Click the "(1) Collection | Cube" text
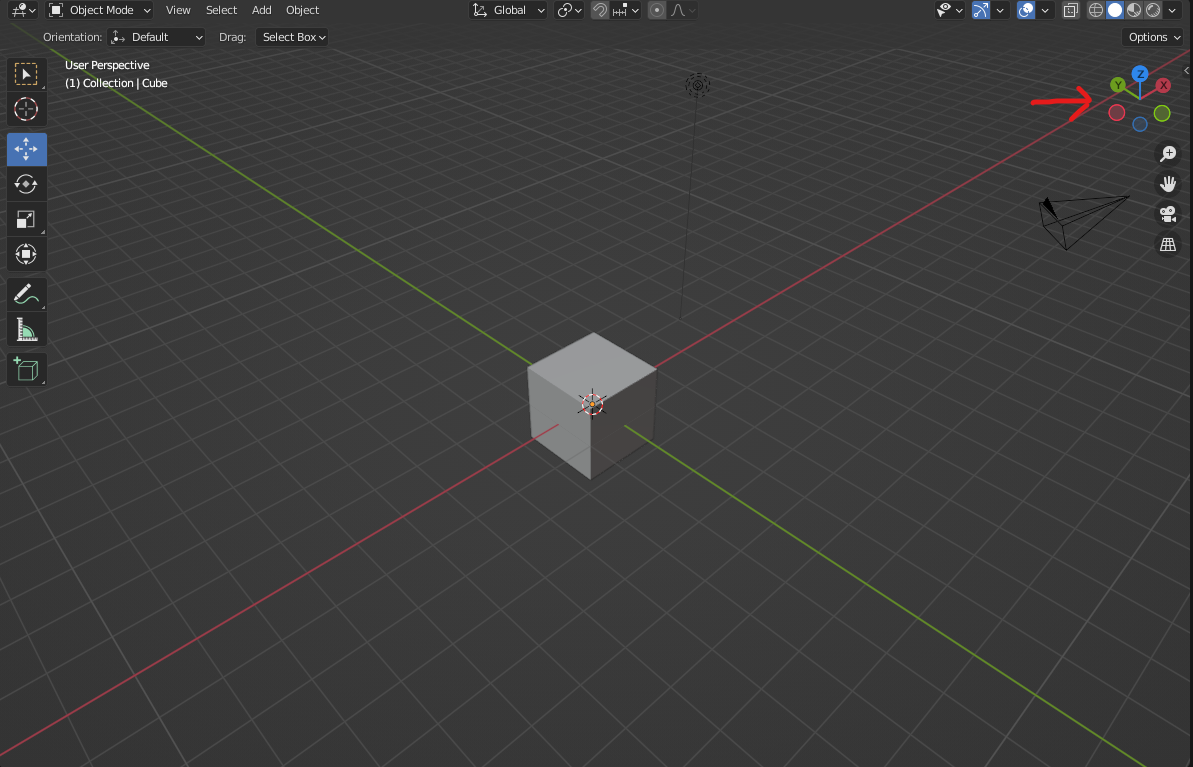This screenshot has height=767, width=1193. [116, 84]
